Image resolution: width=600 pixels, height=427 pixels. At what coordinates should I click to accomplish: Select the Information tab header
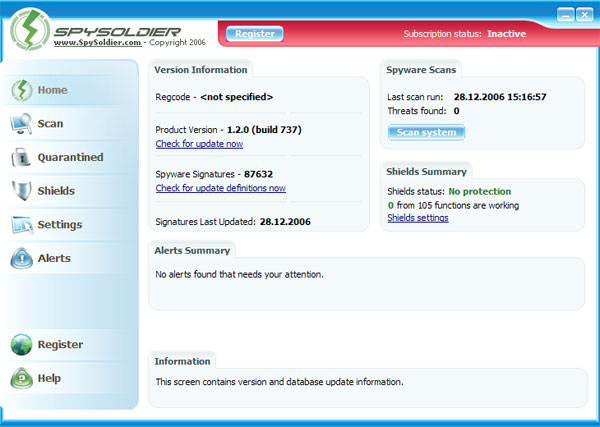click(x=182, y=361)
